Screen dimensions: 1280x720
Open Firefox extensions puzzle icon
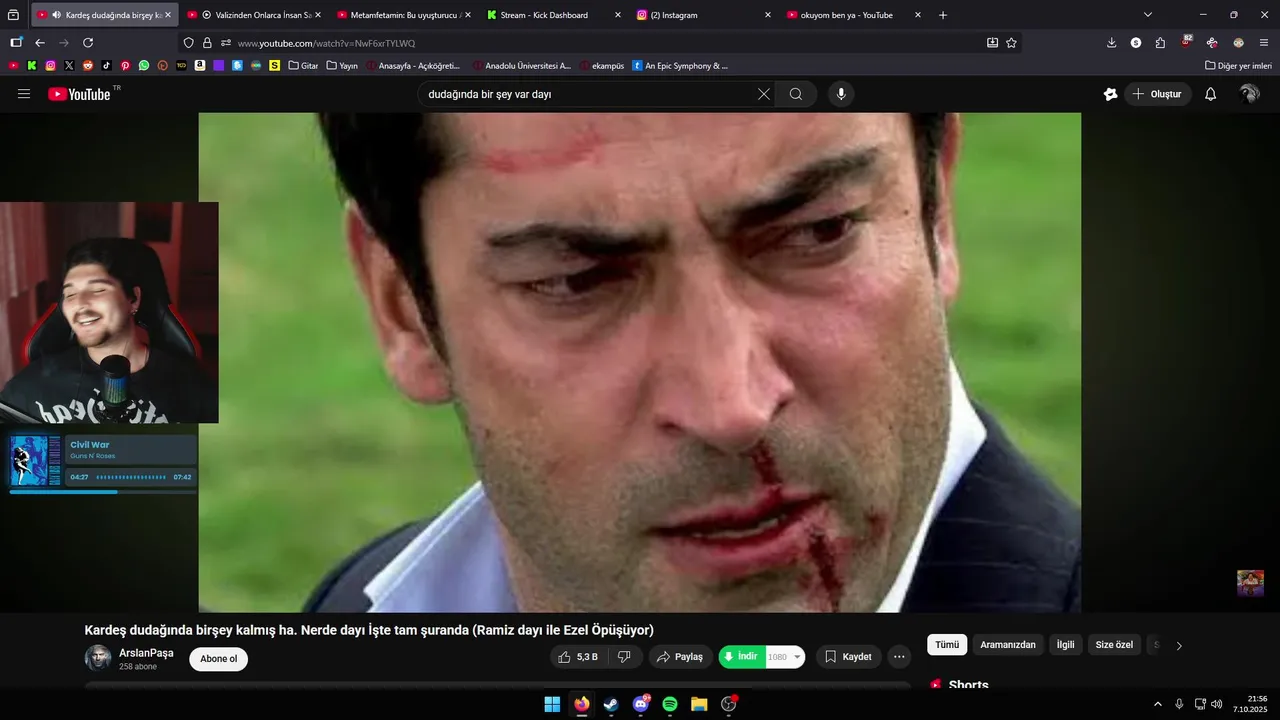(1160, 43)
